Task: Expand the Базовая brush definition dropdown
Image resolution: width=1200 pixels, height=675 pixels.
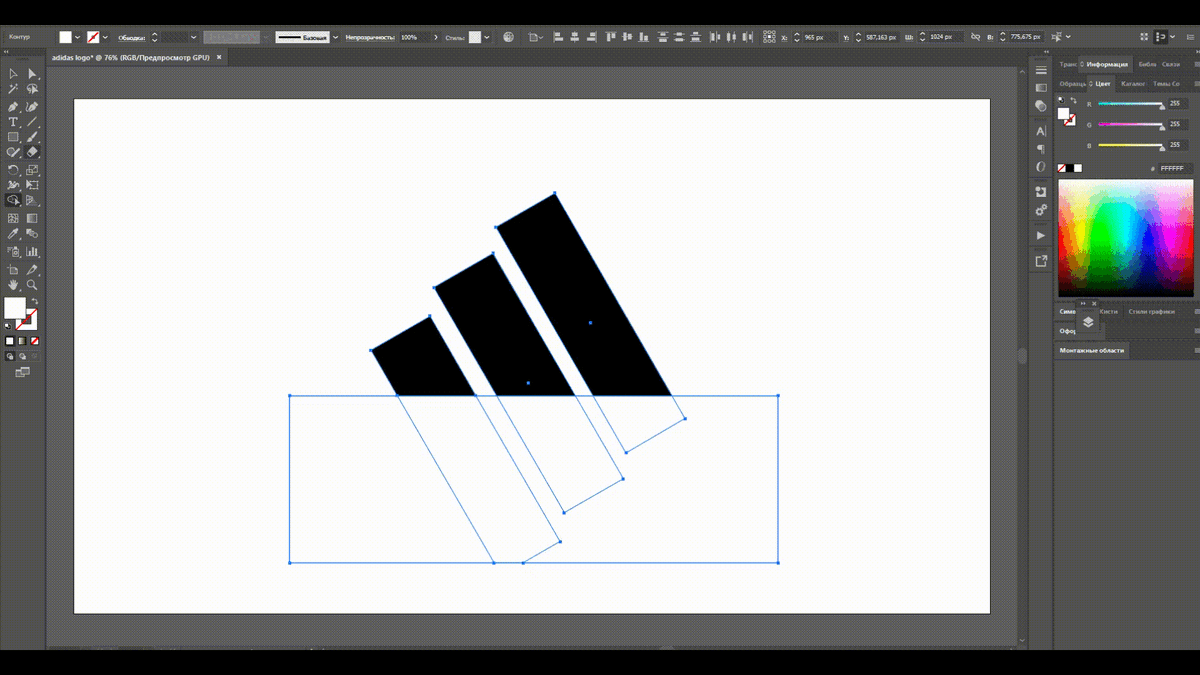Action: pos(335,37)
